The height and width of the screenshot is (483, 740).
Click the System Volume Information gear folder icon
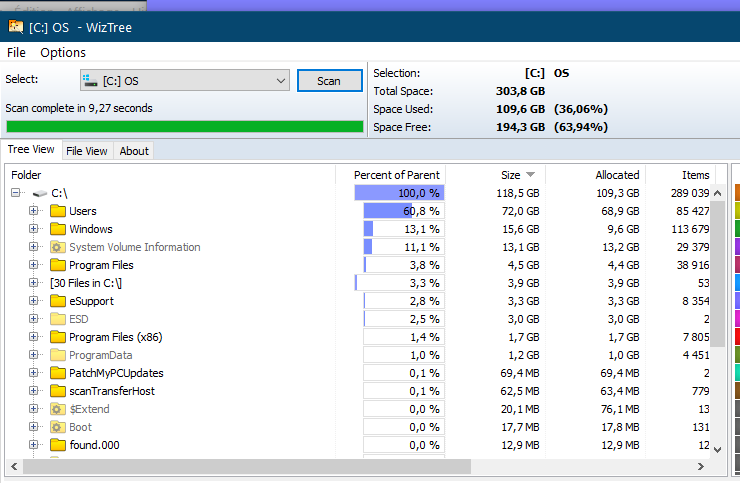click(x=58, y=247)
